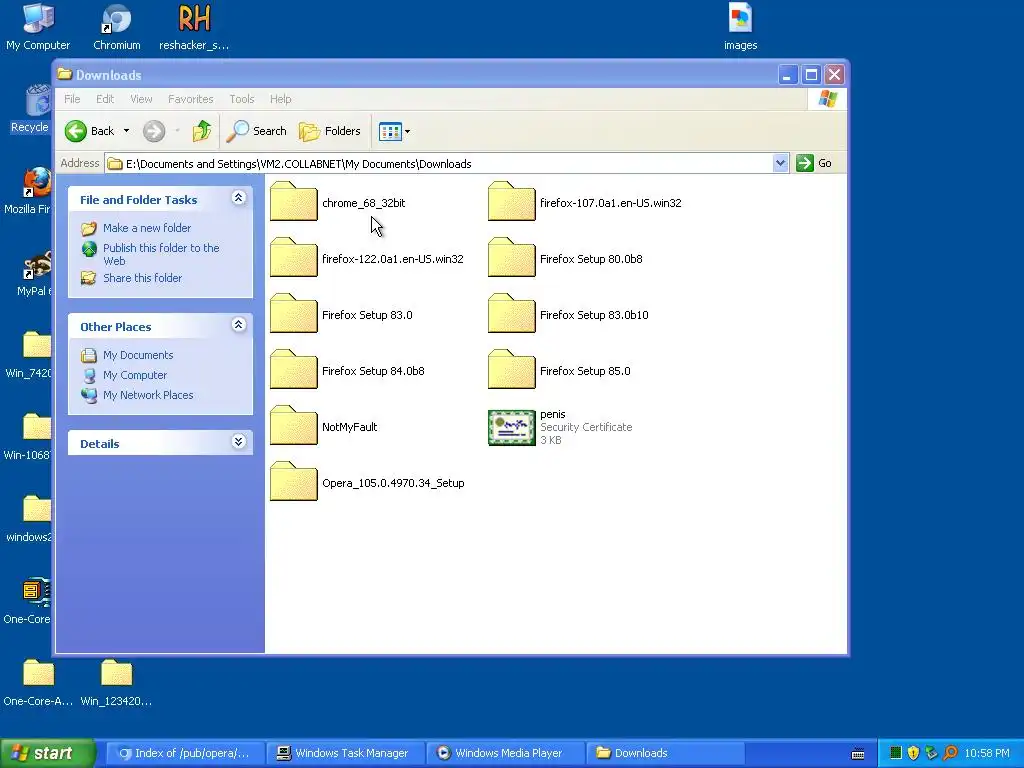Viewport: 1024px width, 768px height.
Task: Select the Opera_105.0.4970.34_Setup folder icon
Action: 293,483
